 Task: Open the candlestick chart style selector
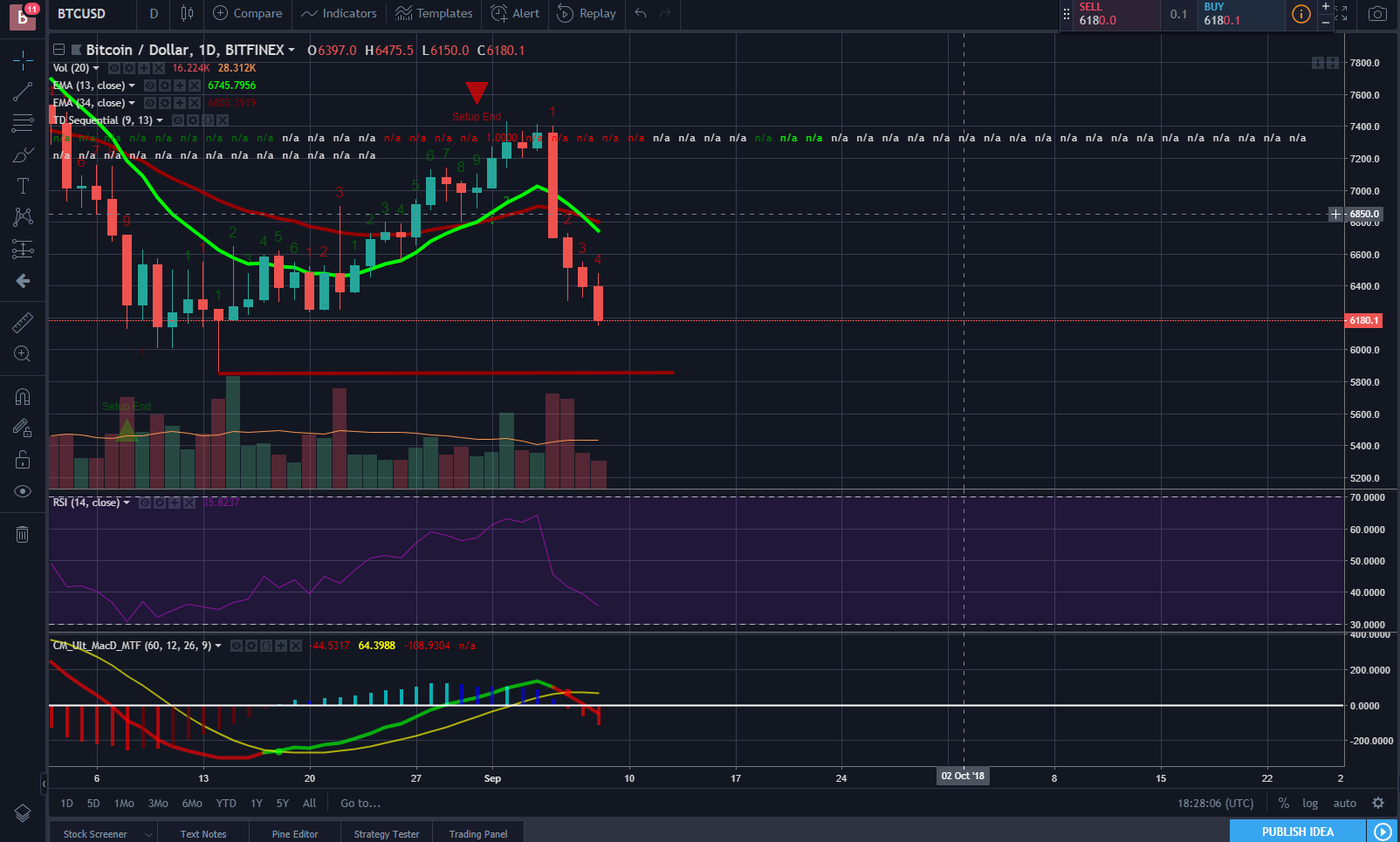(x=187, y=13)
